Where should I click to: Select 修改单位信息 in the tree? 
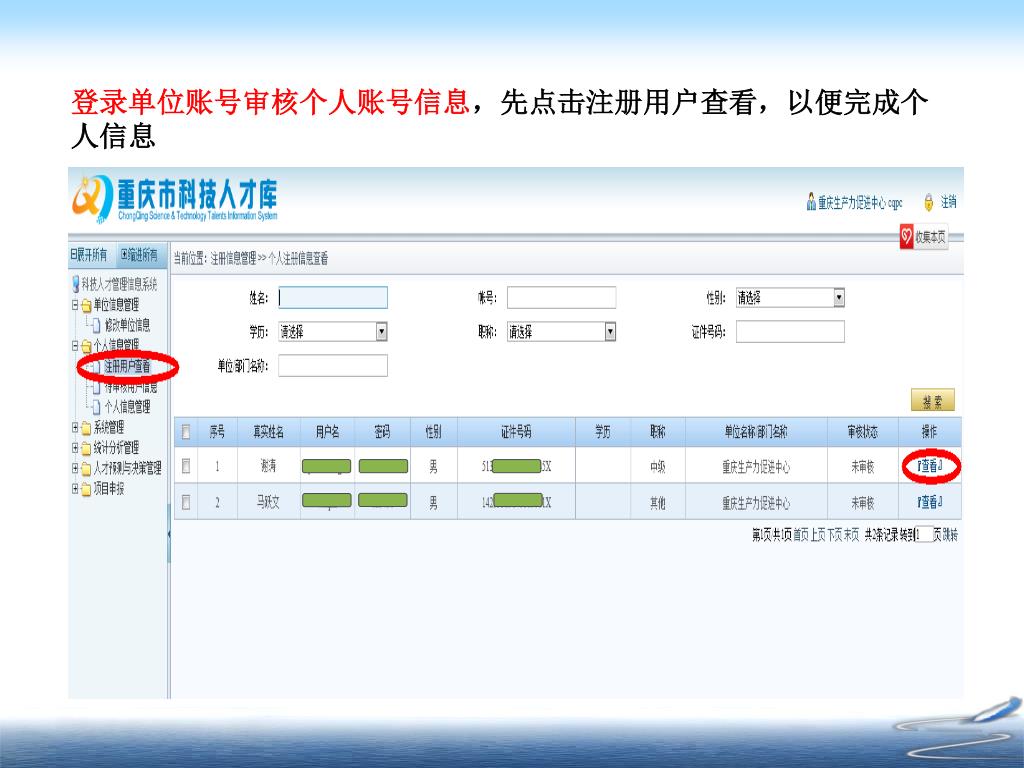click(x=127, y=325)
